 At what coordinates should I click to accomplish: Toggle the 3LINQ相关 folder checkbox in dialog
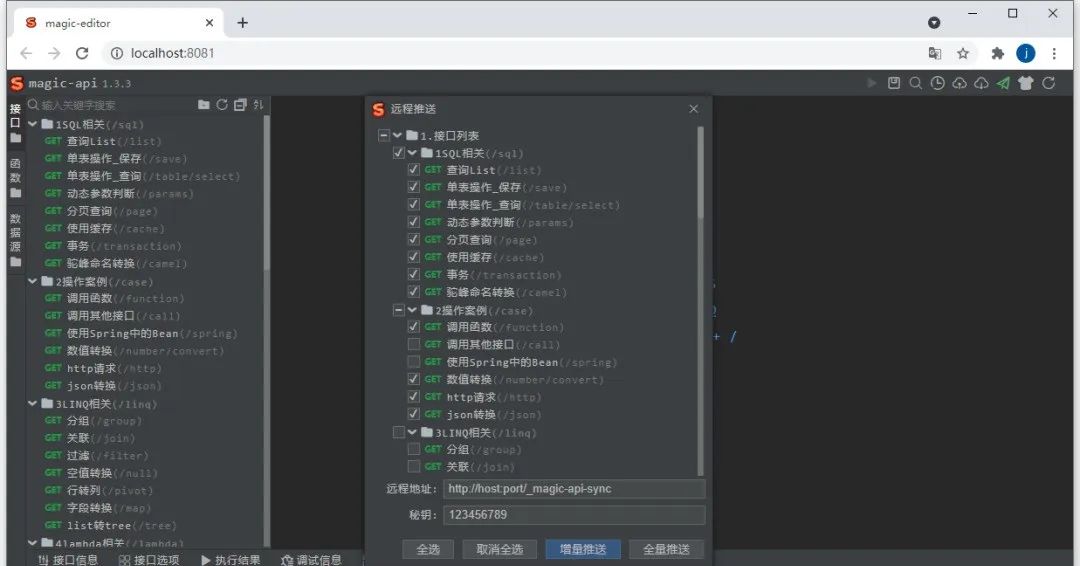tap(399, 432)
